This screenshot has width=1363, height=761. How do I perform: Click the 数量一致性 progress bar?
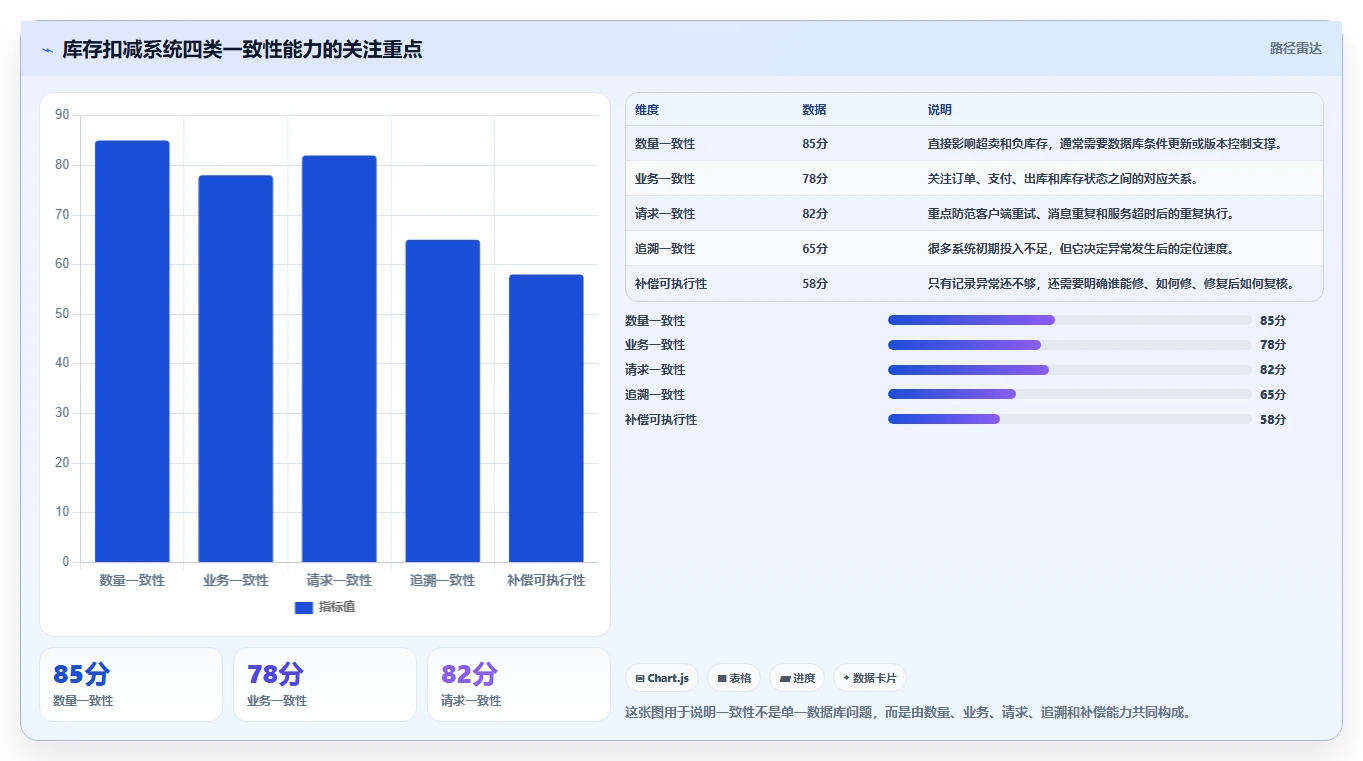point(1070,320)
